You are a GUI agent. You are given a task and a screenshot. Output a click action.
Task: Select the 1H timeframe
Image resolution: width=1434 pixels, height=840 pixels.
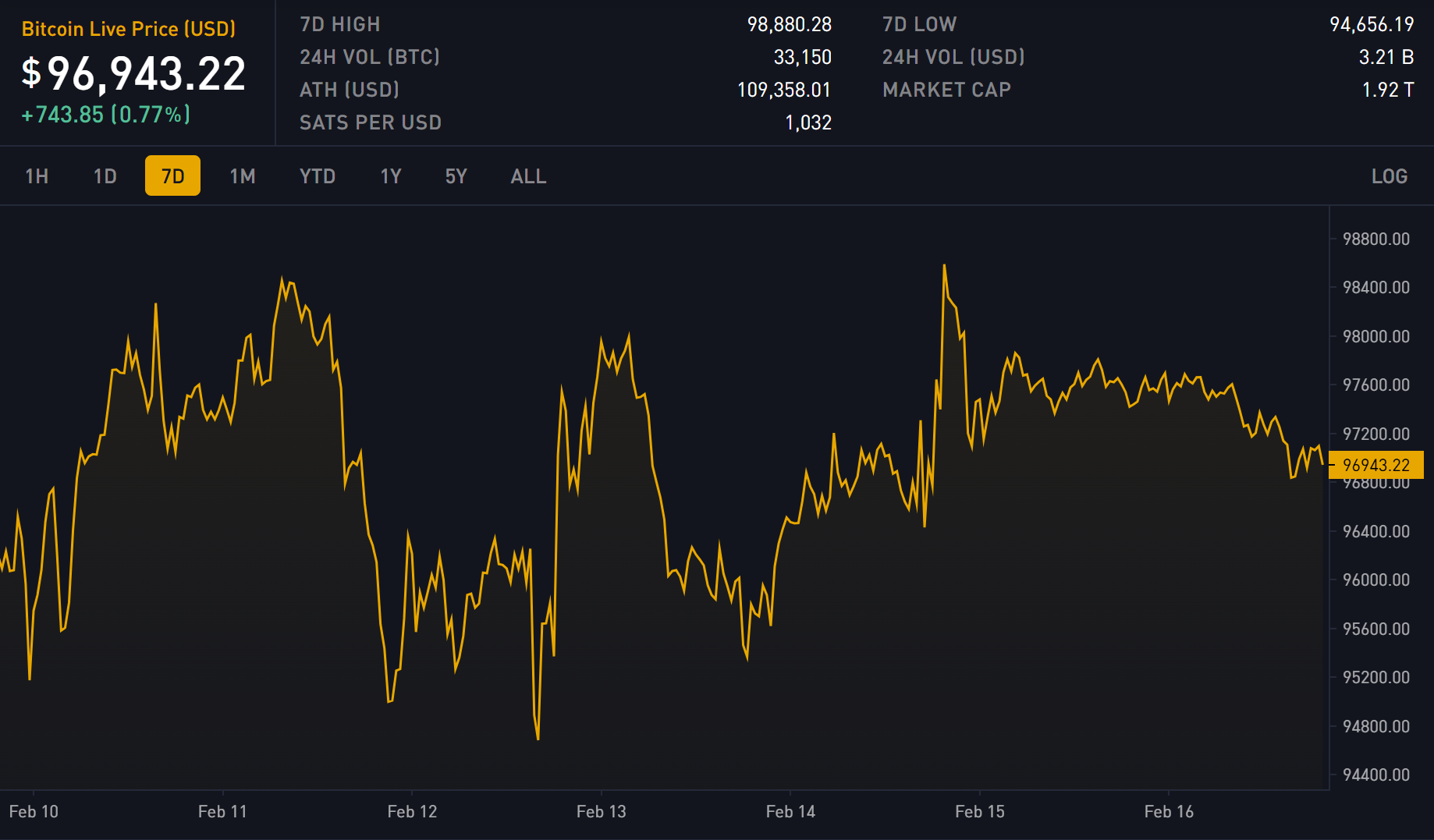coord(36,175)
